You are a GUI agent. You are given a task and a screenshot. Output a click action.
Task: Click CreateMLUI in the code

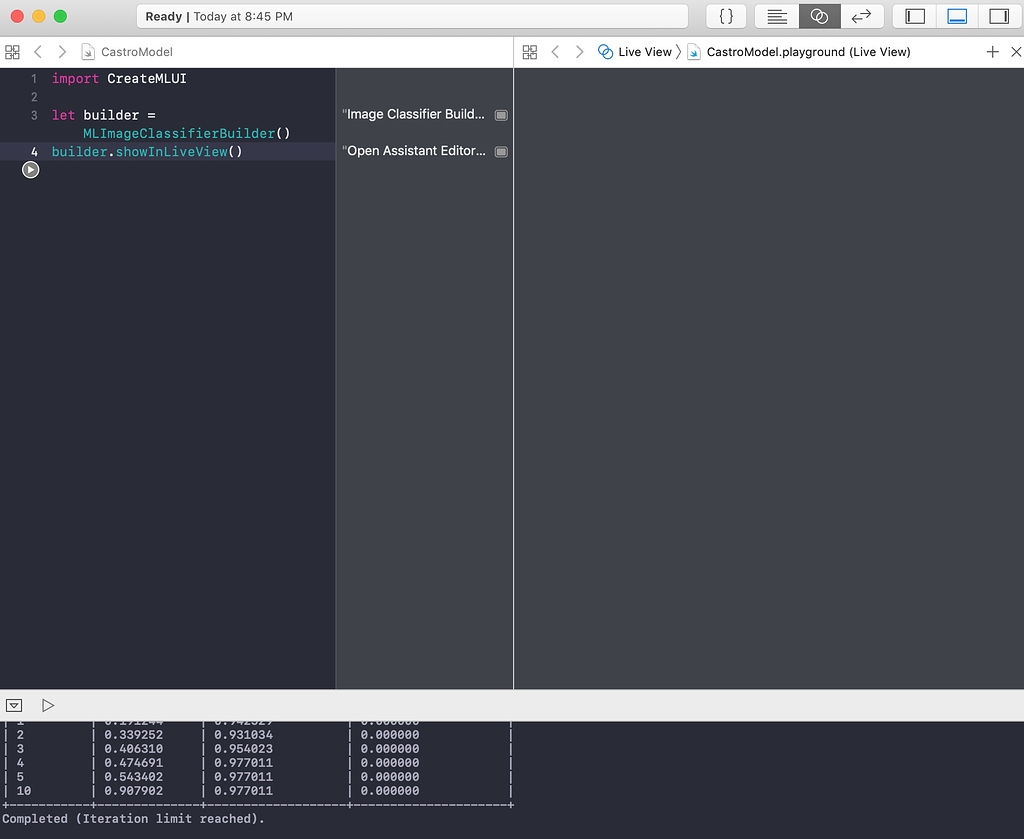pyautogui.click(x=147, y=78)
